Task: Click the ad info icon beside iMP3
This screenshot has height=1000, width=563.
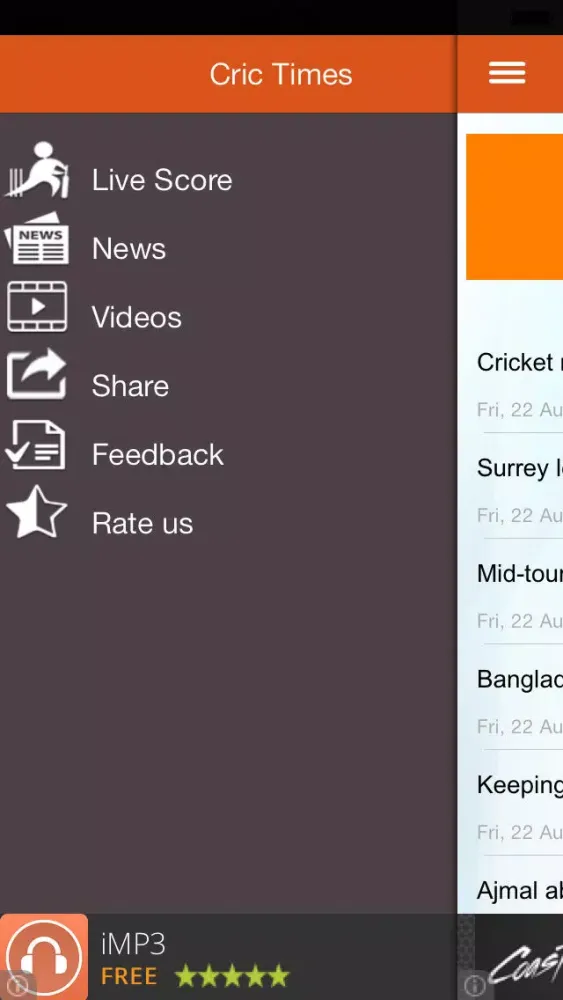Action: pyautogui.click(x=15, y=985)
